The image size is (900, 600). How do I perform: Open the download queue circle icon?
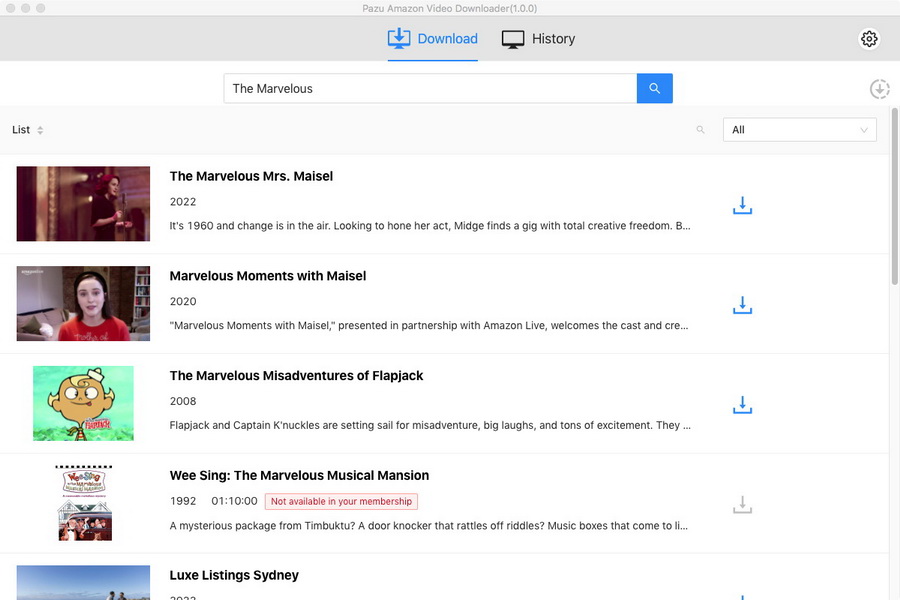coord(879,89)
